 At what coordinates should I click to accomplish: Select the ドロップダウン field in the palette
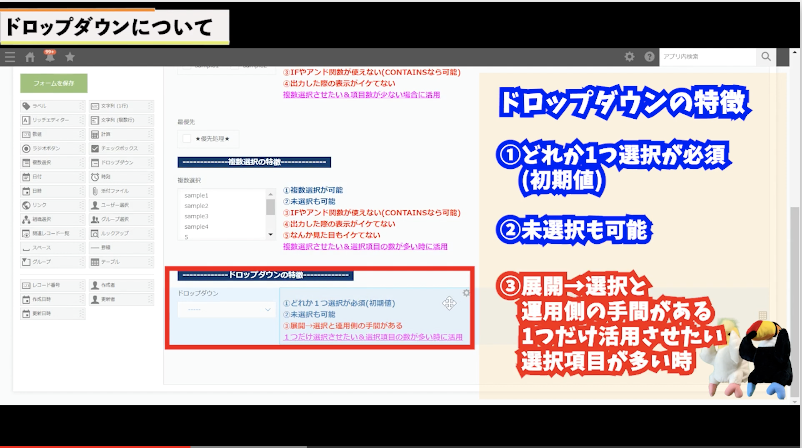pos(120,161)
